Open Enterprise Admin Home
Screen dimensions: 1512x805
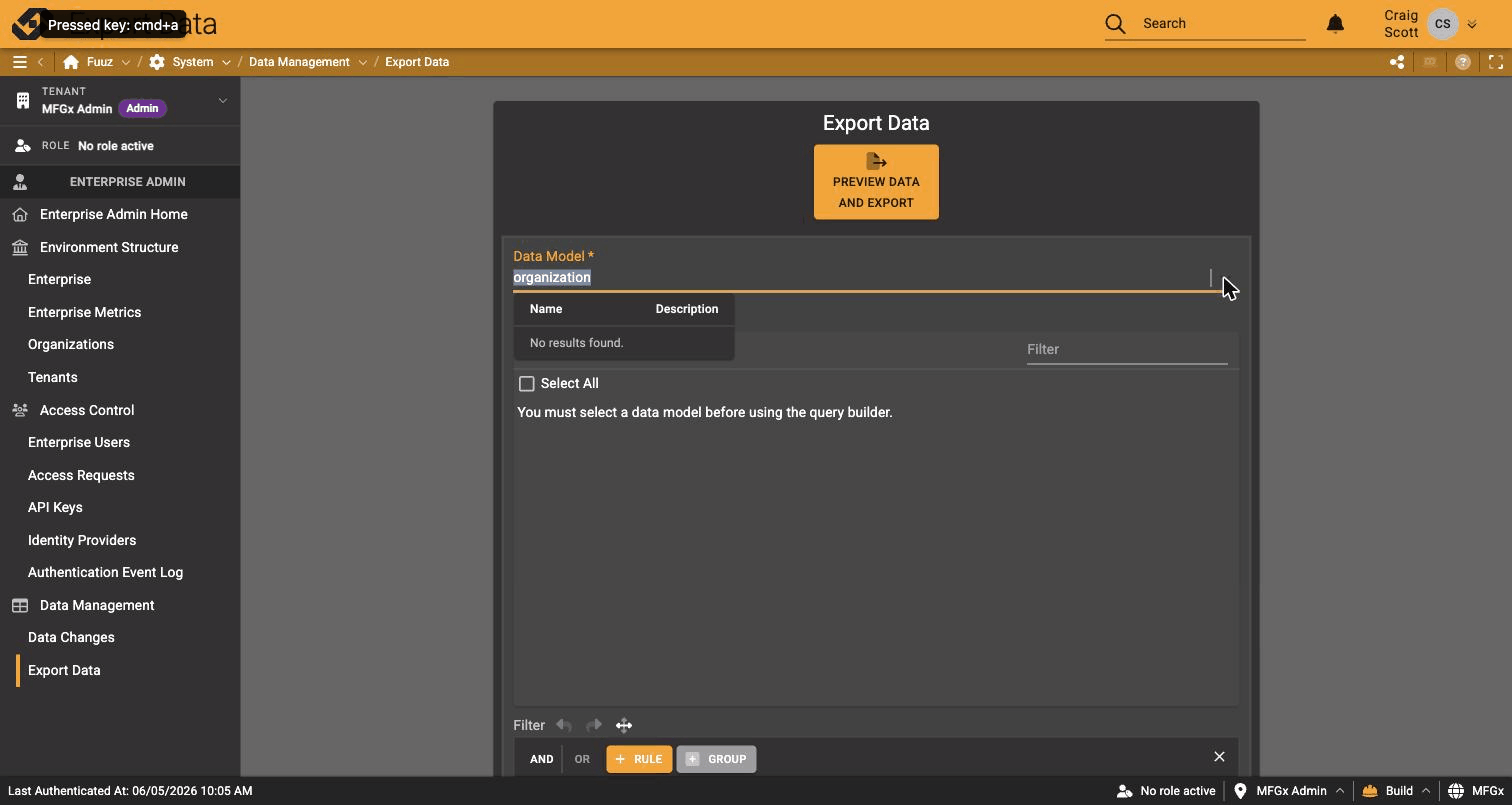tap(114, 214)
